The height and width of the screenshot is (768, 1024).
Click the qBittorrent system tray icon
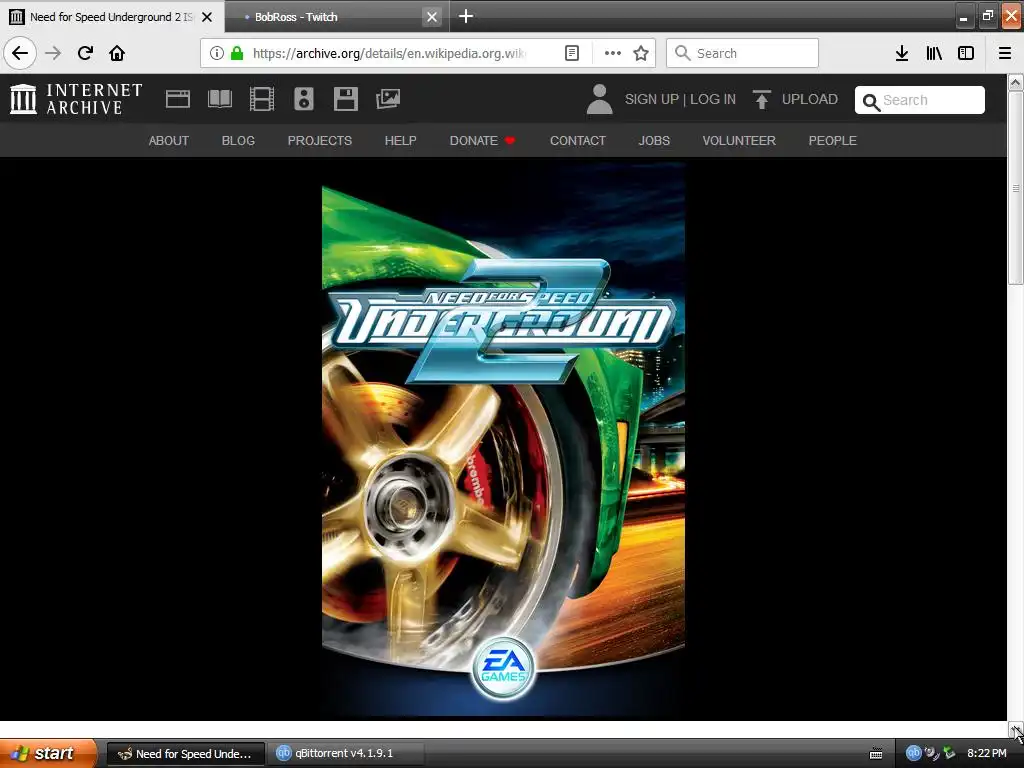(913, 753)
